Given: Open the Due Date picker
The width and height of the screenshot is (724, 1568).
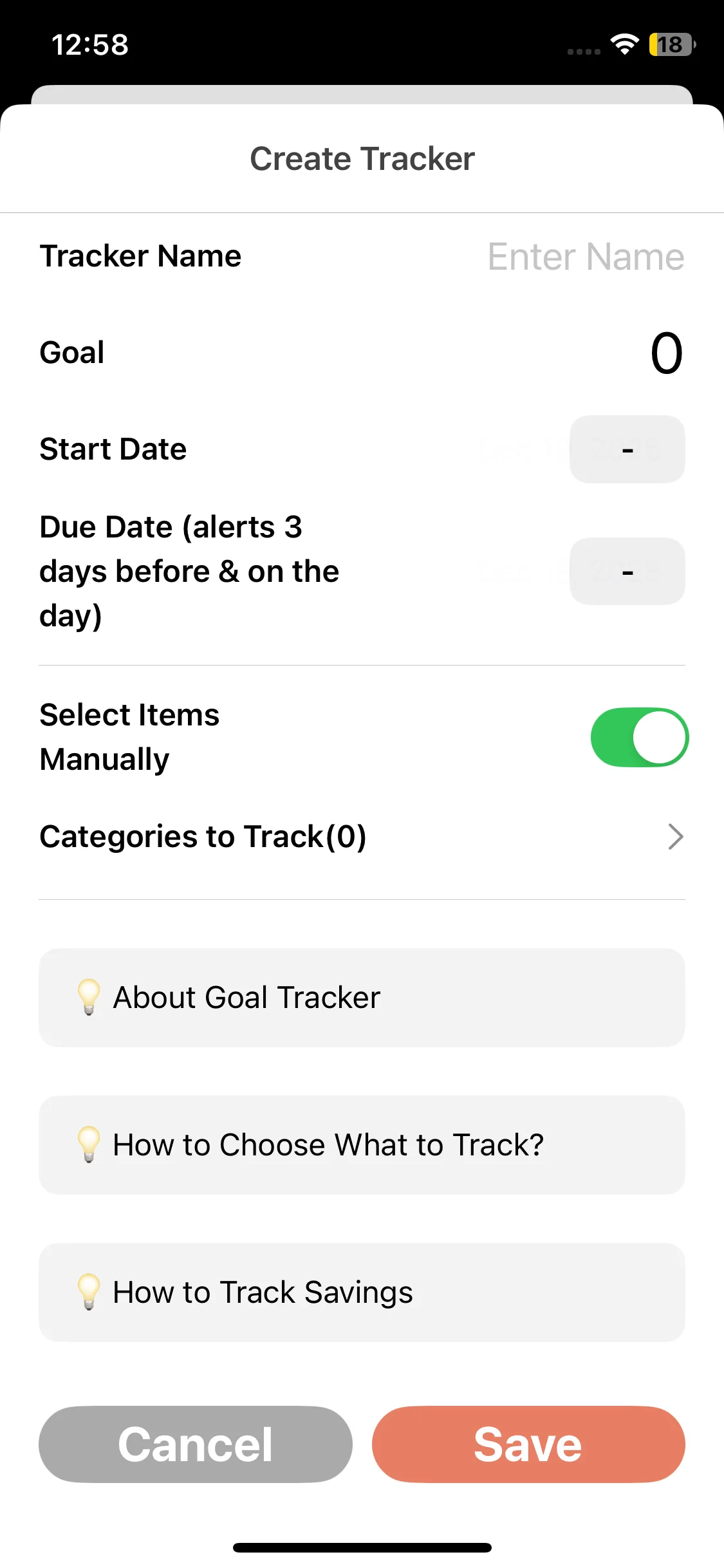Looking at the screenshot, I should 627,572.
